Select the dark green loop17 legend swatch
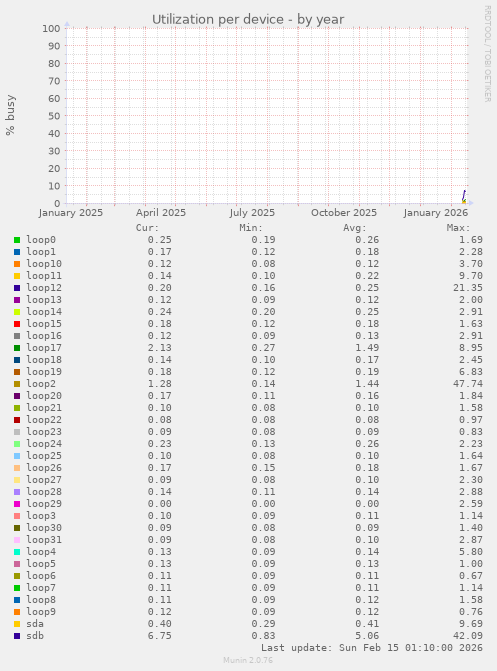Screen dimensions: 497x671 [x=17, y=348]
